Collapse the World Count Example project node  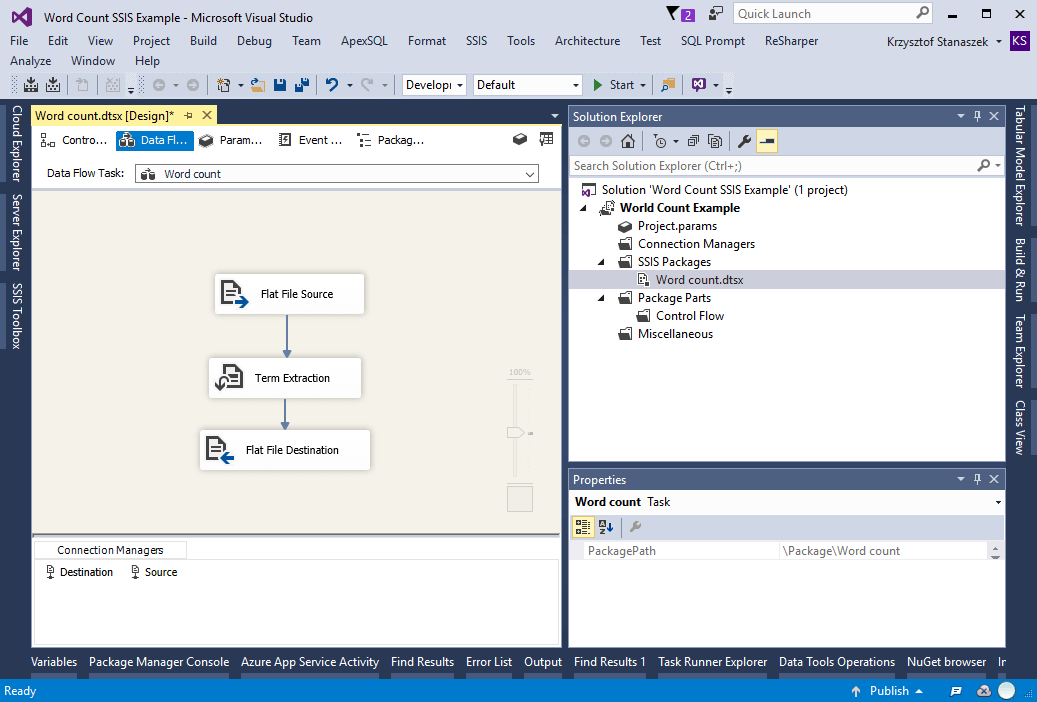pyautogui.click(x=583, y=208)
